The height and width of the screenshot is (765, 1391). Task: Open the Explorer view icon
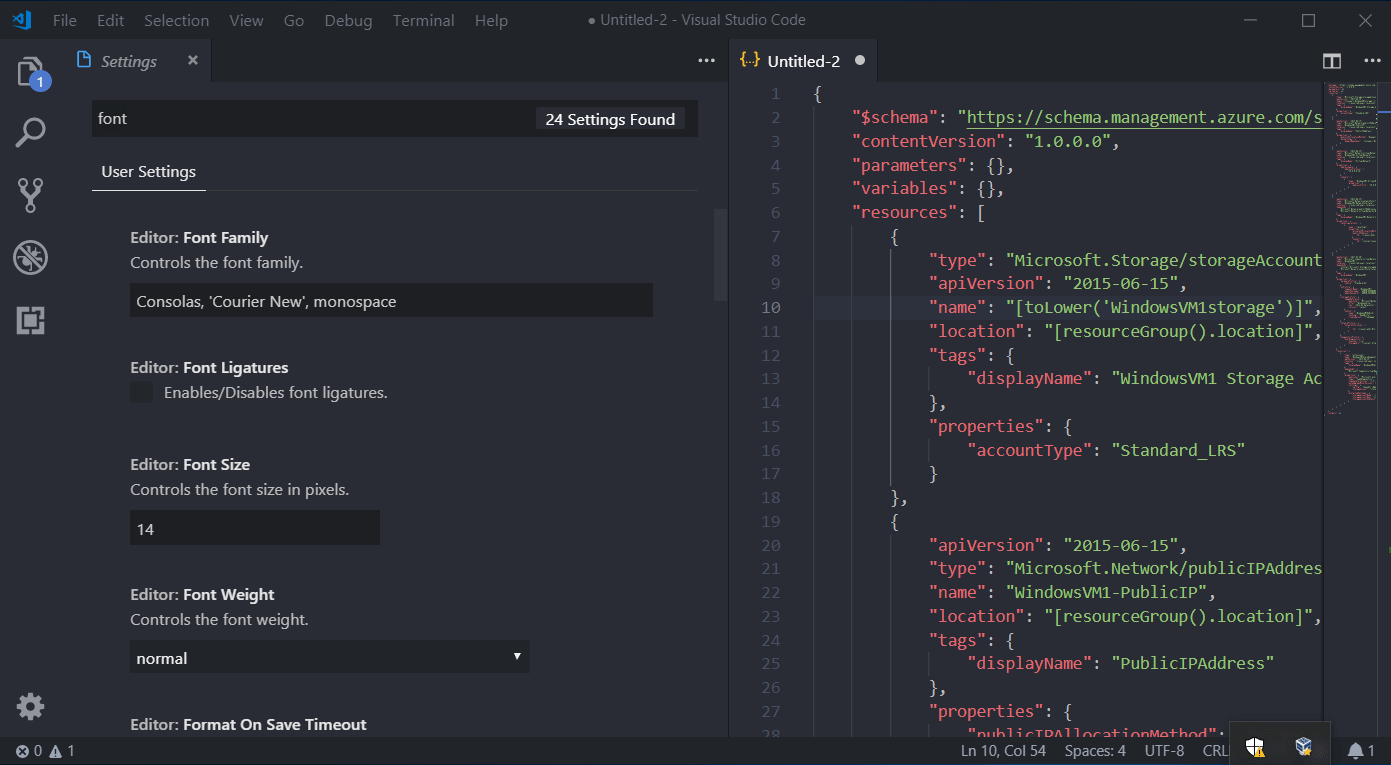click(31, 72)
